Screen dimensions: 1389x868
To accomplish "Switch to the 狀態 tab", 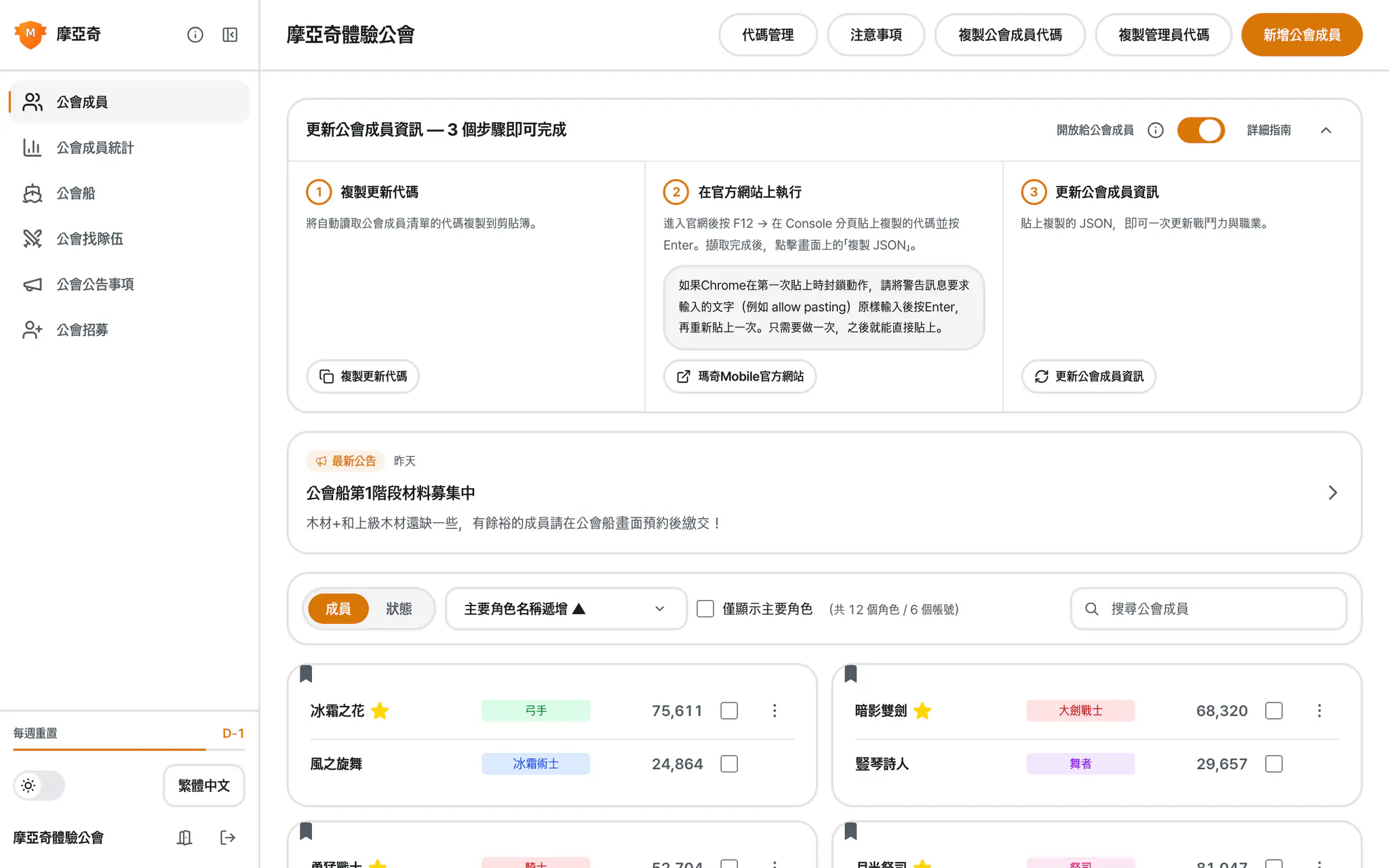I will [399, 609].
